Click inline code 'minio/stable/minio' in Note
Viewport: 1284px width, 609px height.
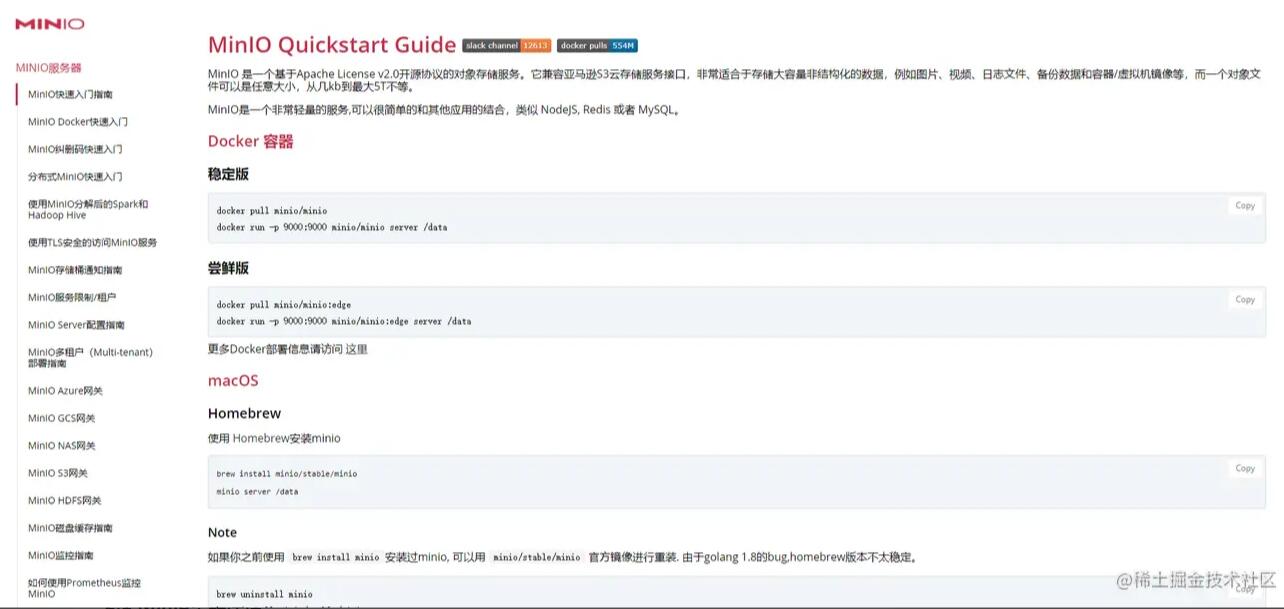pos(536,557)
